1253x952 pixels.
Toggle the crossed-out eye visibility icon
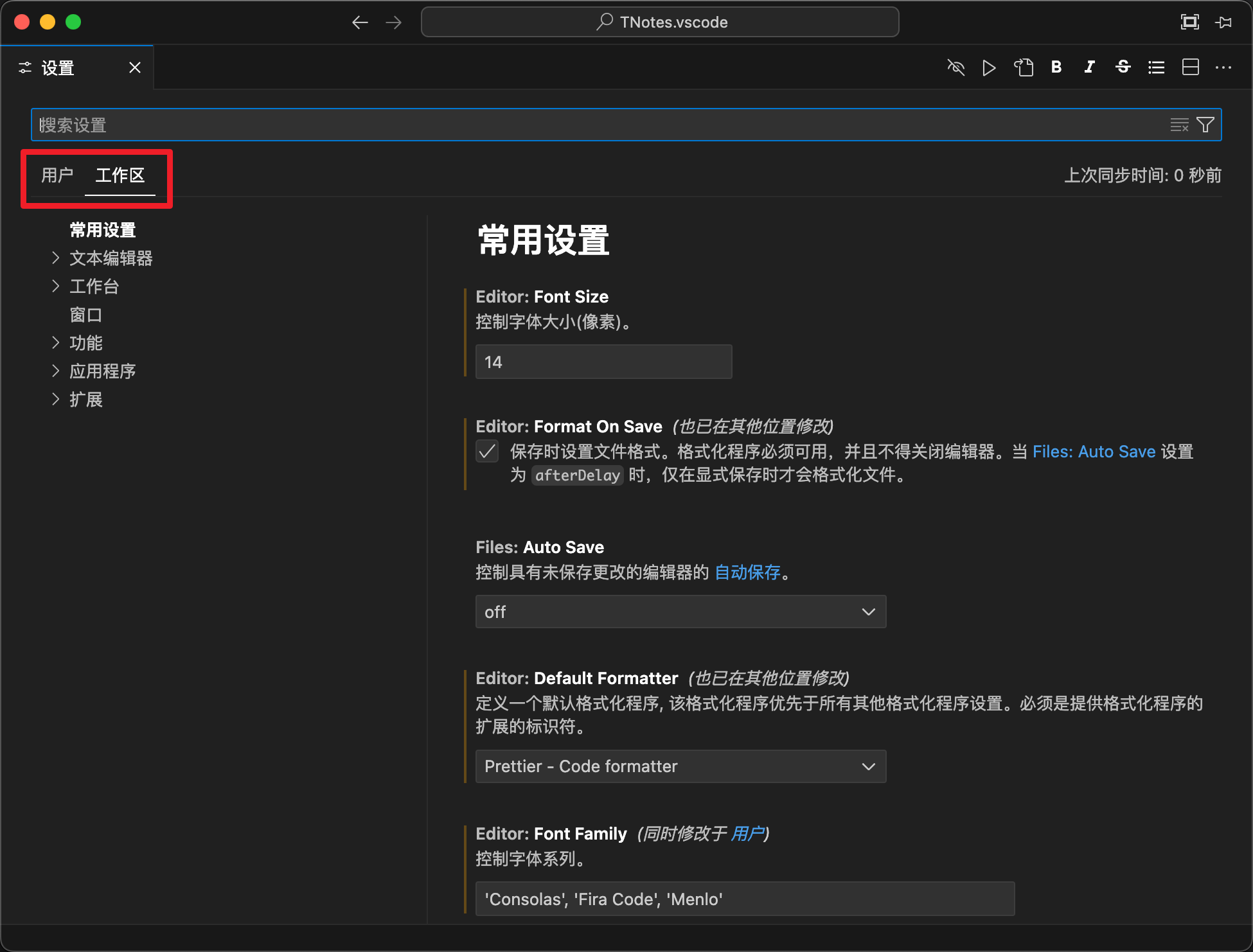(955, 67)
